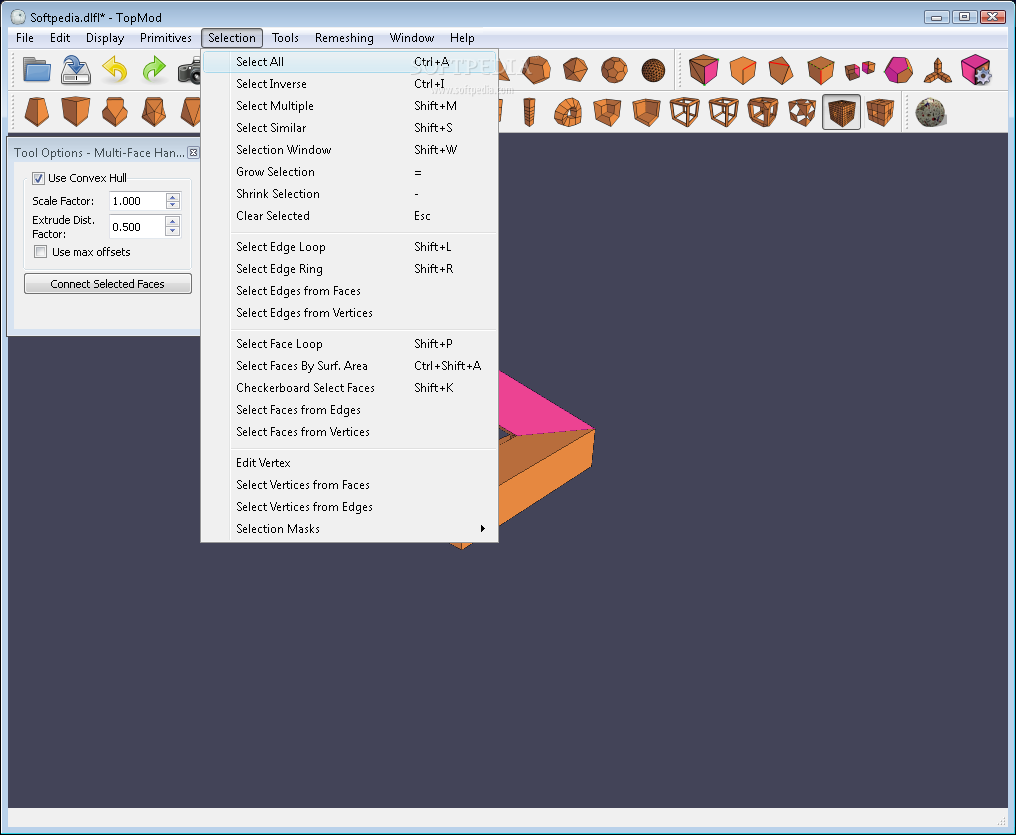The width and height of the screenshot is (1016, 835).
Task: Open the Primitives menu
Action: [166, 38]
